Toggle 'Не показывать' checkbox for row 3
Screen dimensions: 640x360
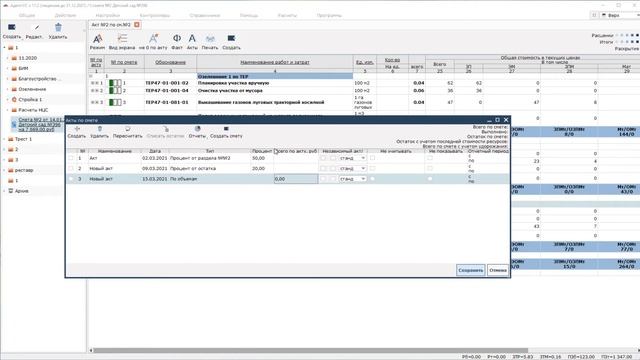[x=430, y=179]
